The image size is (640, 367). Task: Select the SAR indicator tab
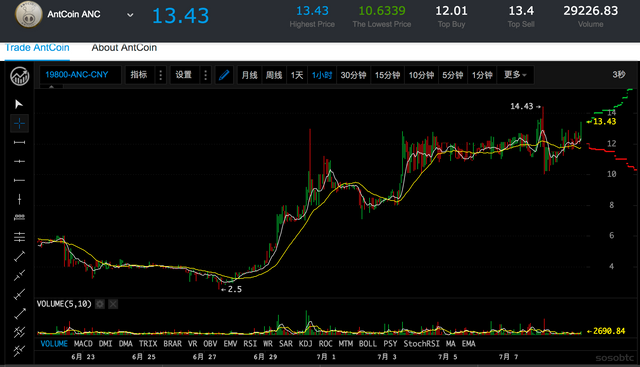pyautogui.click(x=286, y=344)
